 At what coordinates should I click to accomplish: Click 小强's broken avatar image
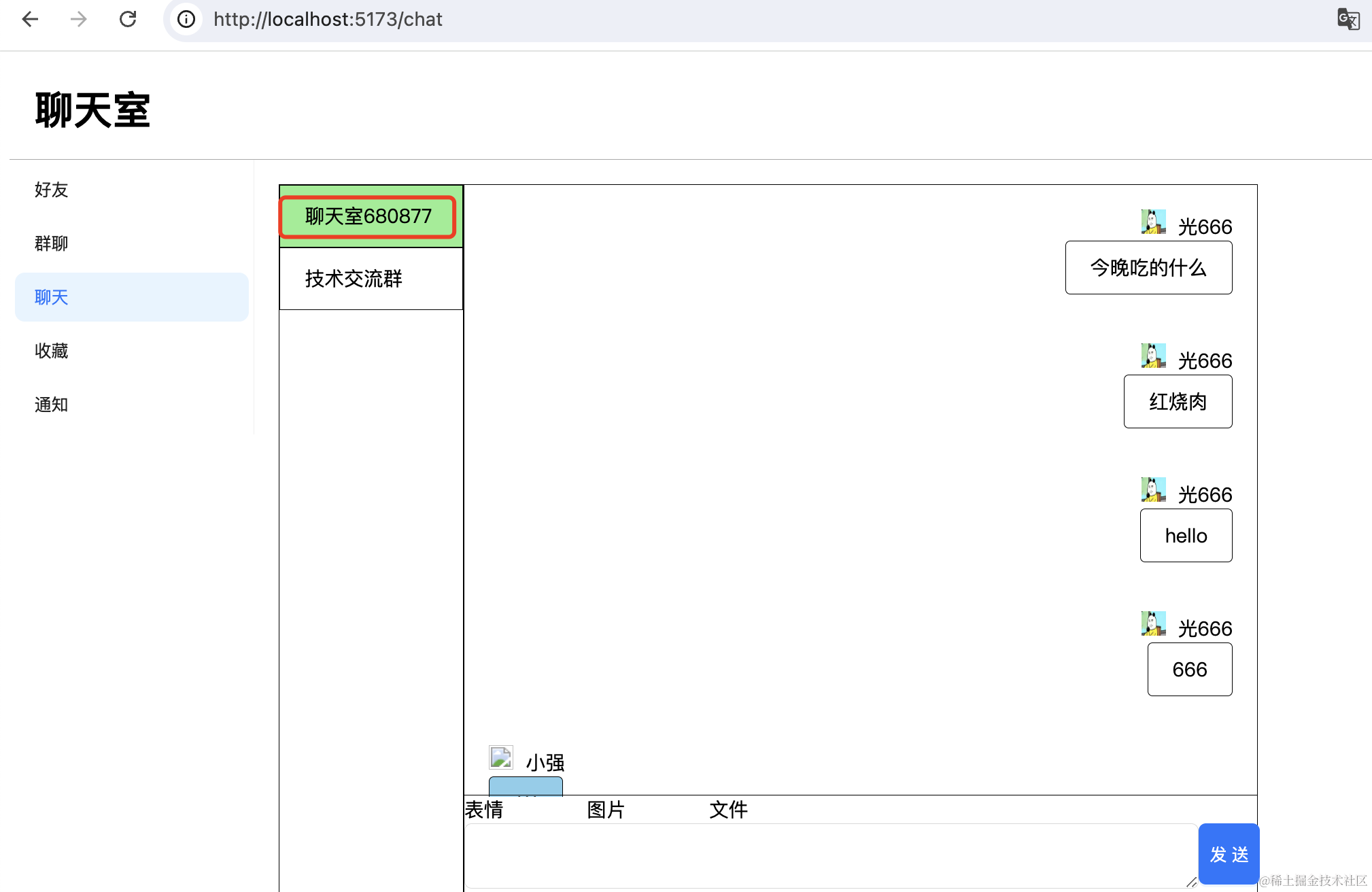(x=501, y=757)
